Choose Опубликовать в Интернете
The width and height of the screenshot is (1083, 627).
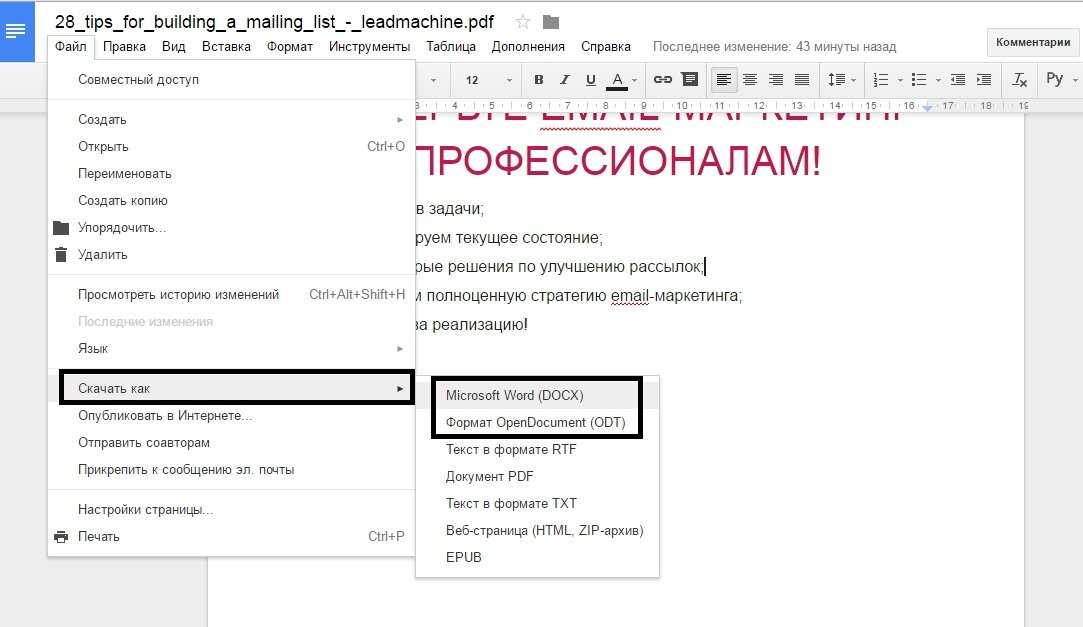tap(231, 416)
